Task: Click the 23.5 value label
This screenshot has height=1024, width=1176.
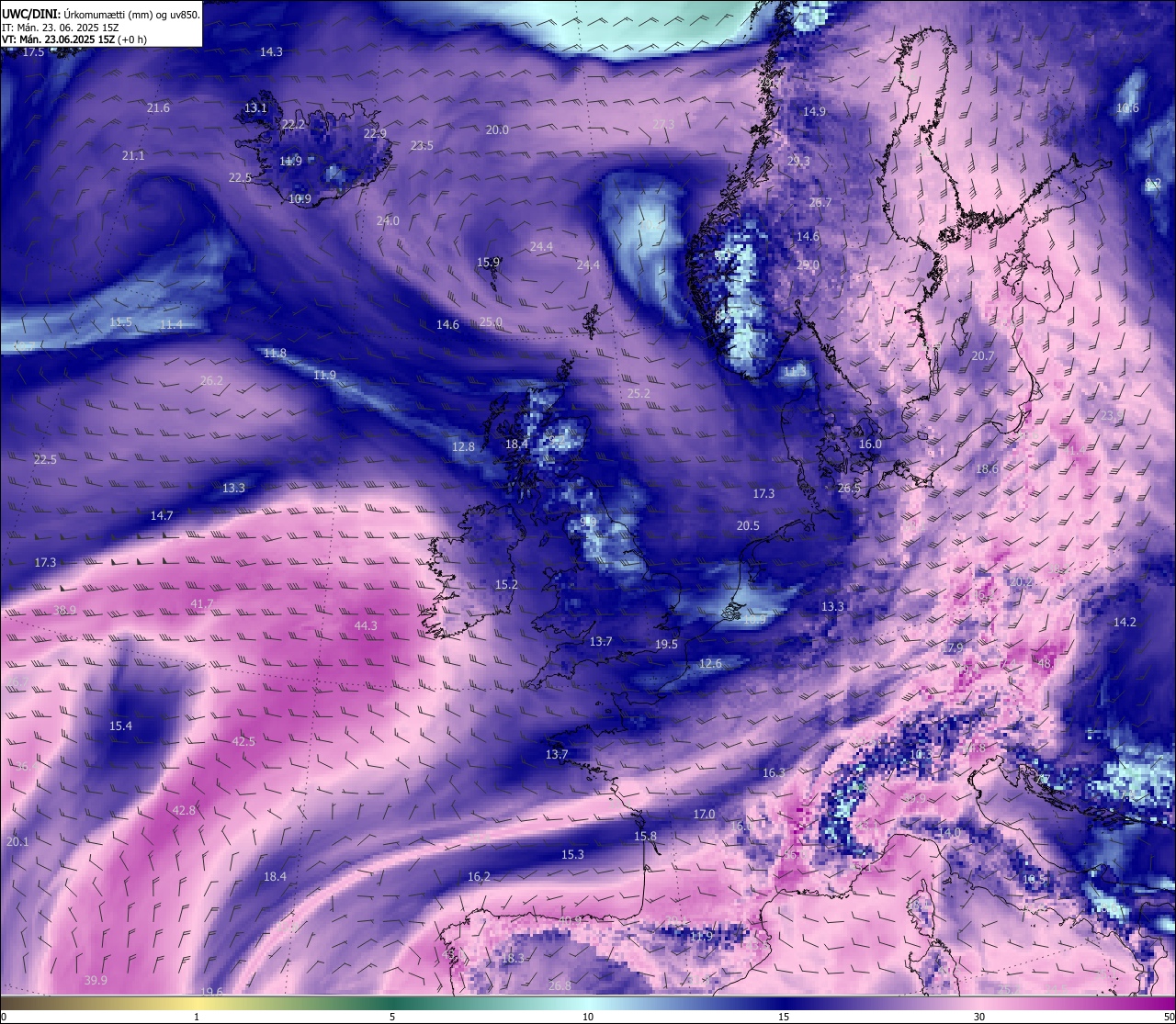Action: point(422,145)
